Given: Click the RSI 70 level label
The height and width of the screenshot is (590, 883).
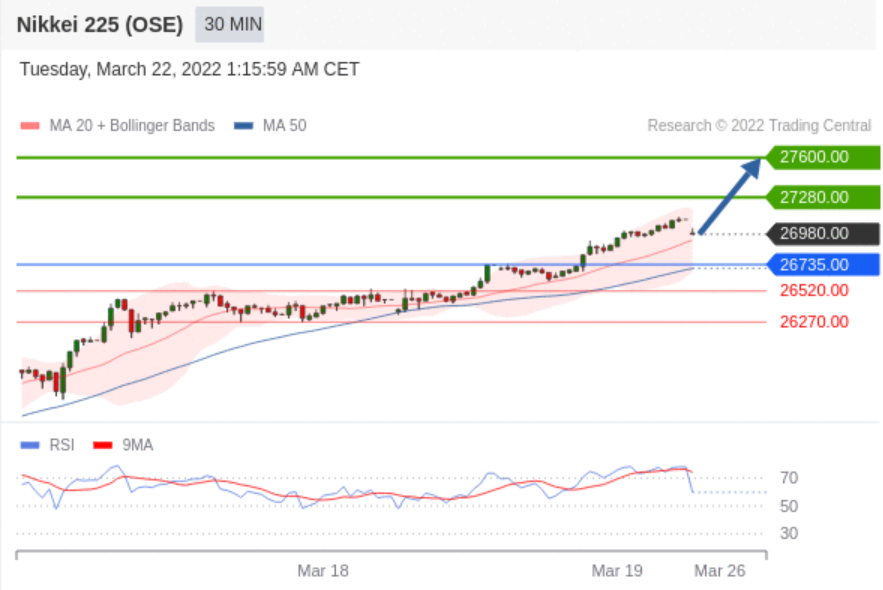Looking at the screenshot, I should point(789,478).
